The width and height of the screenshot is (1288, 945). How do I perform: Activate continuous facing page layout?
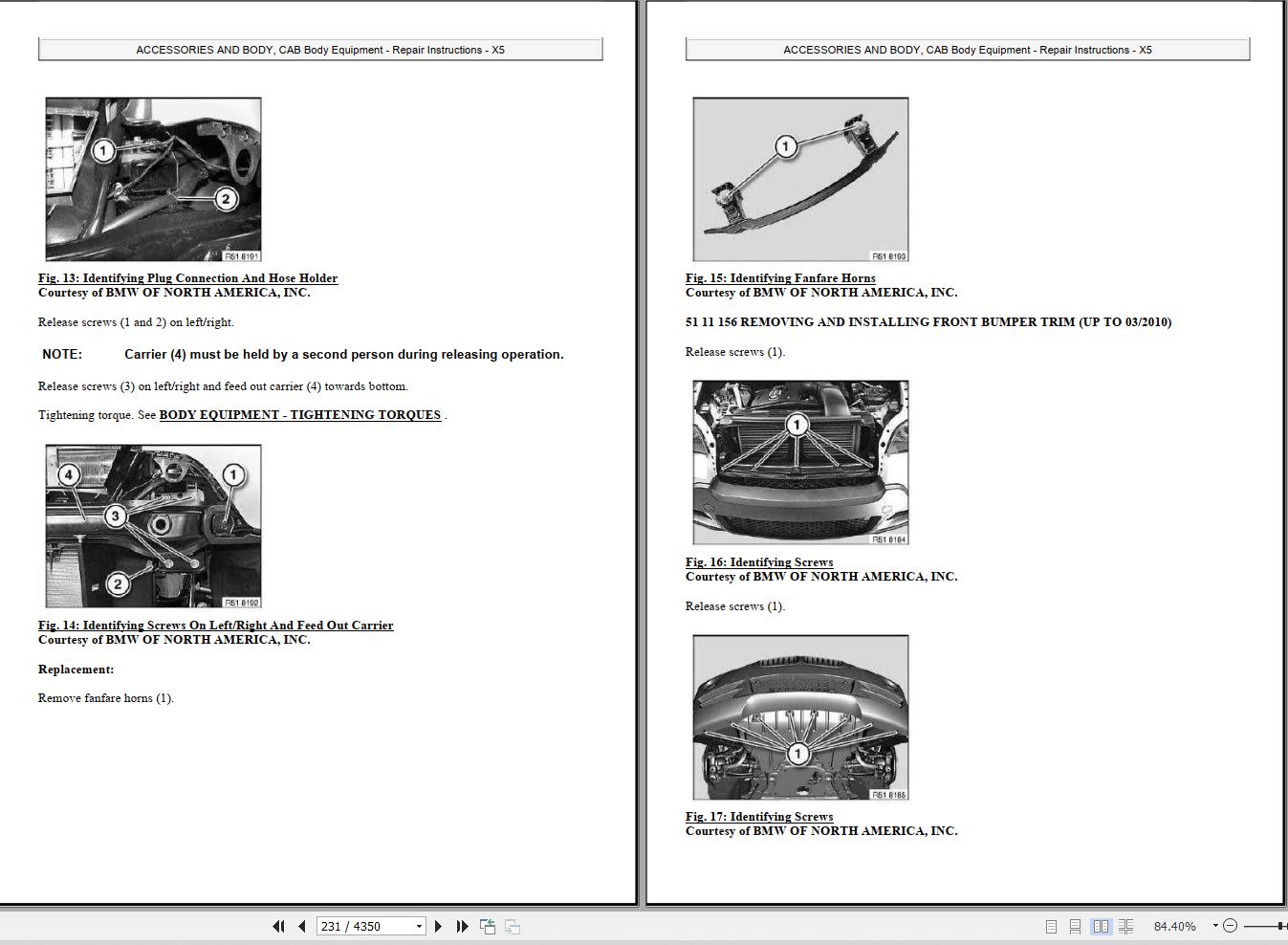pos(1125,926)
